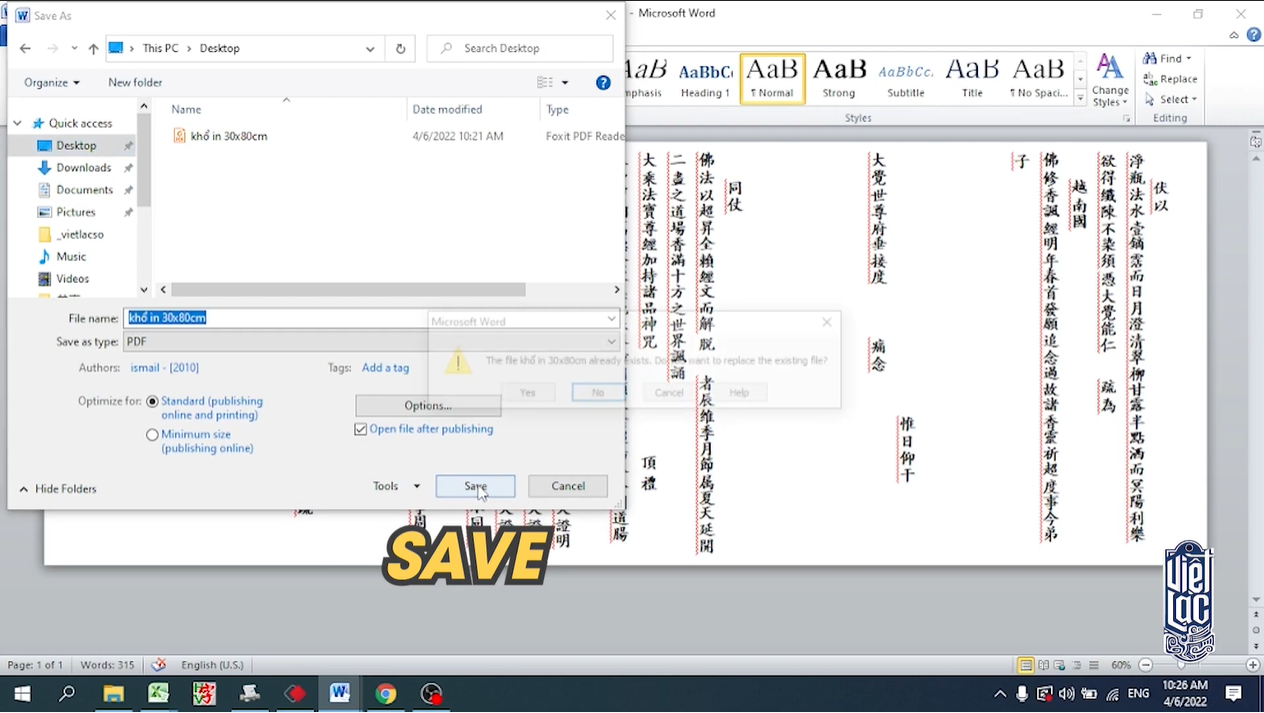Open the recent locations dropdown arrow
Screen dimensions: 1264x713
point(74,48)
